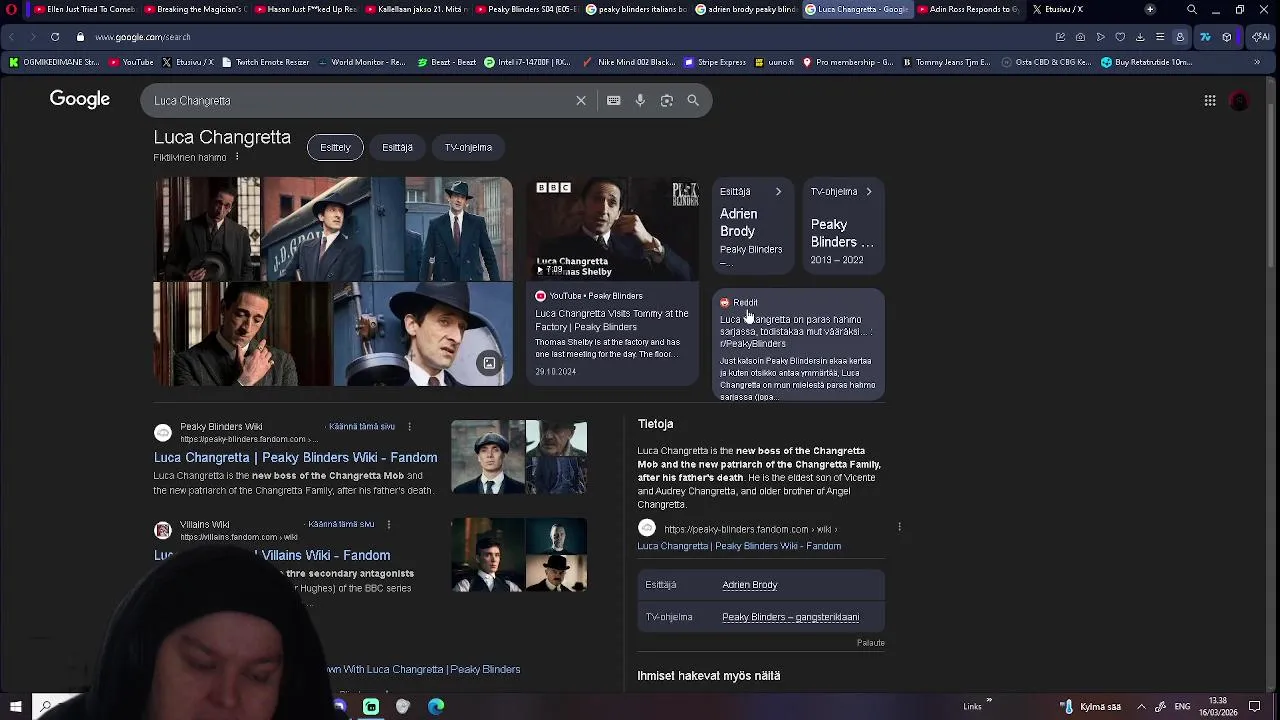Click the Adrien Brody link in Tietoja
The width and height of the screenshot is (1280, 720).
click(x=749, y=585)
